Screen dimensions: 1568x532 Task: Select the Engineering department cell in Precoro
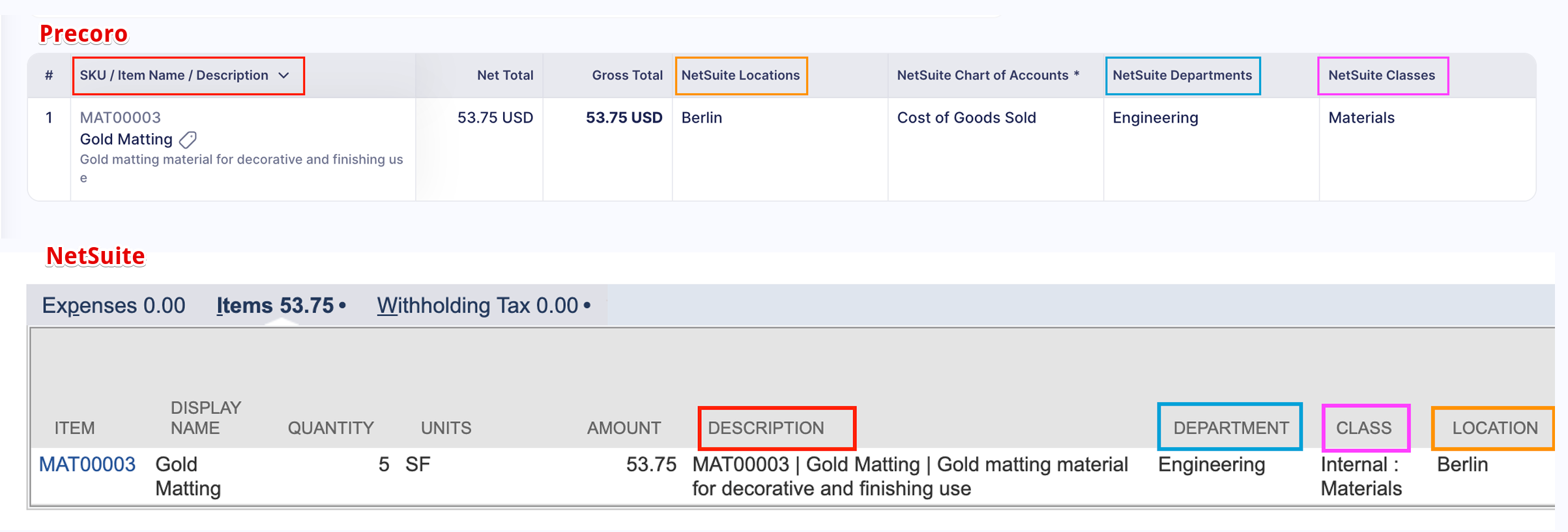click(x=1155, y=118)
